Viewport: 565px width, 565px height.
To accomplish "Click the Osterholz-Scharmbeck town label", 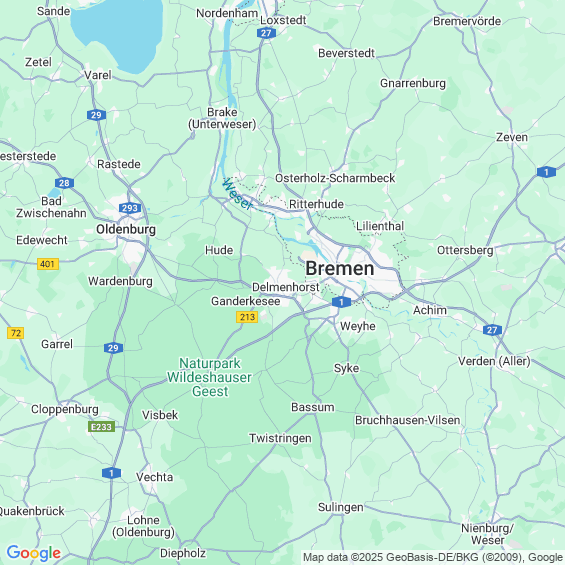I will click(x=335, y=178).
